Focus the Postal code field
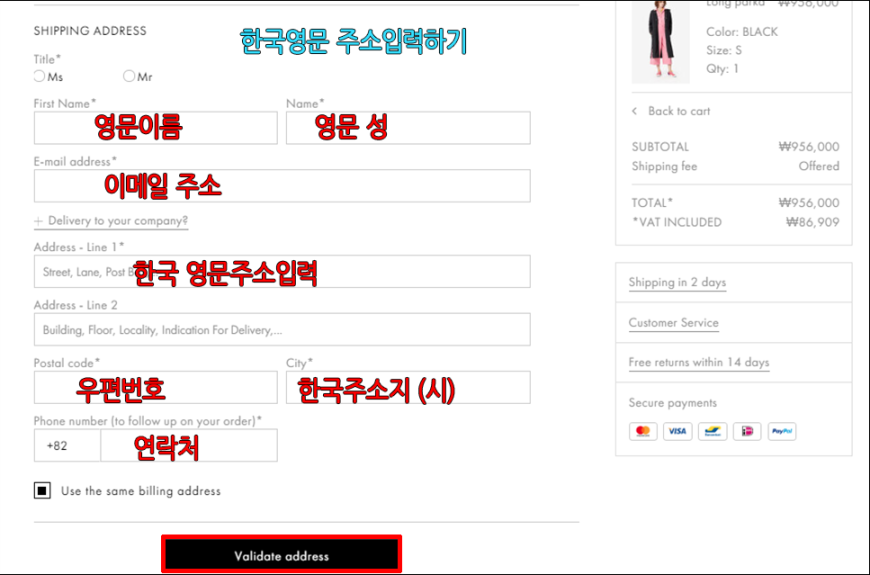Screen dimensions: 870x575 (155, 387)
